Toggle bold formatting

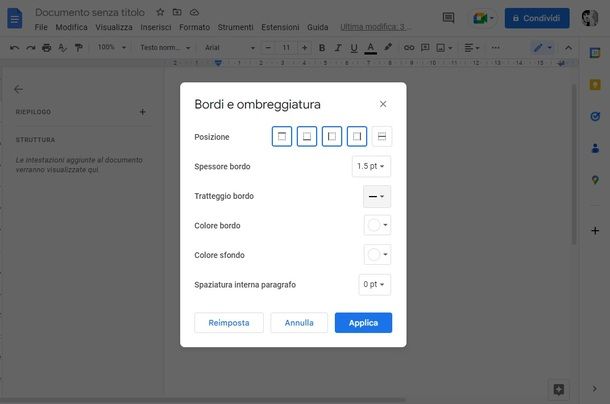322,47
